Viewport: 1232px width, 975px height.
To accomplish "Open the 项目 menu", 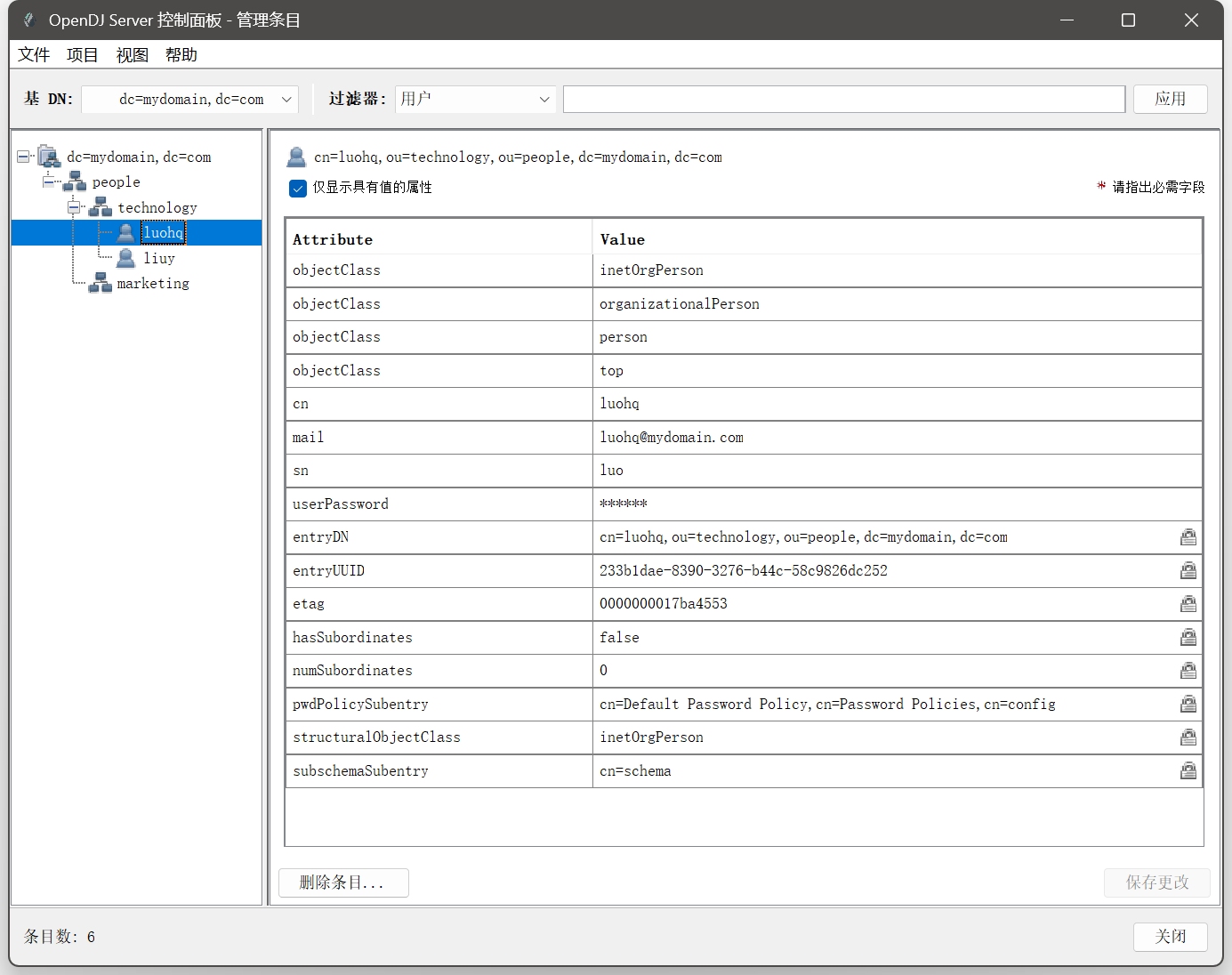I will pos(83,54).
